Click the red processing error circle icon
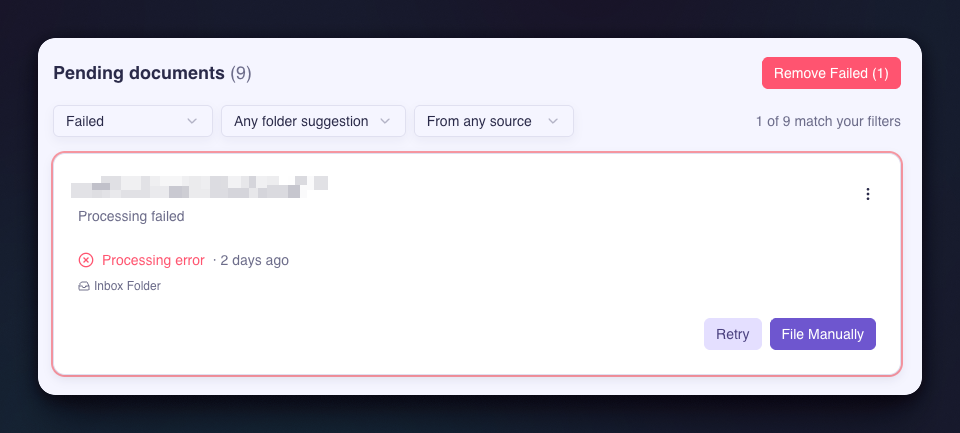The width and height of the screenshot is (960, 433). (86, 260)
